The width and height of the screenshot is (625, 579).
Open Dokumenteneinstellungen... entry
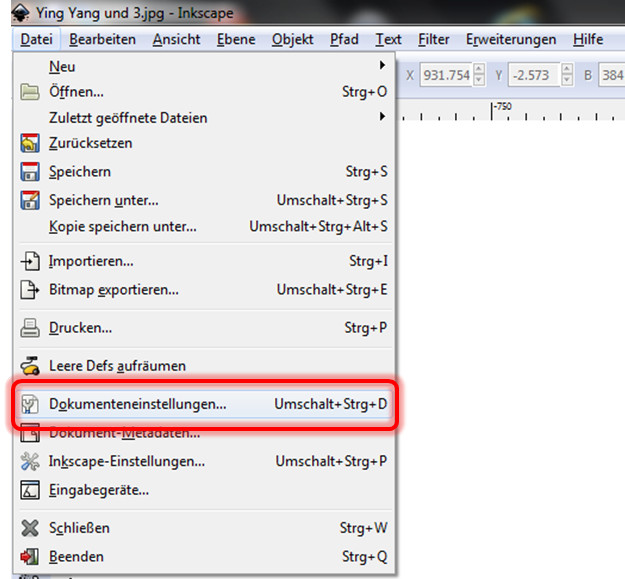[x=204, y=404]
